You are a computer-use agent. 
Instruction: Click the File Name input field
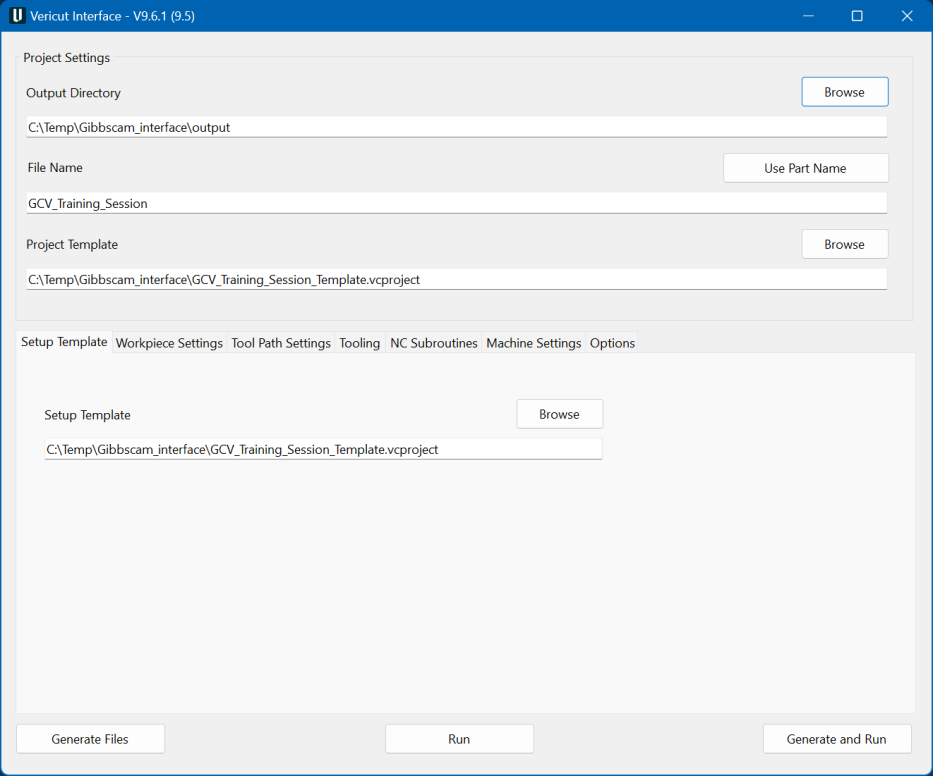[456, 204]
